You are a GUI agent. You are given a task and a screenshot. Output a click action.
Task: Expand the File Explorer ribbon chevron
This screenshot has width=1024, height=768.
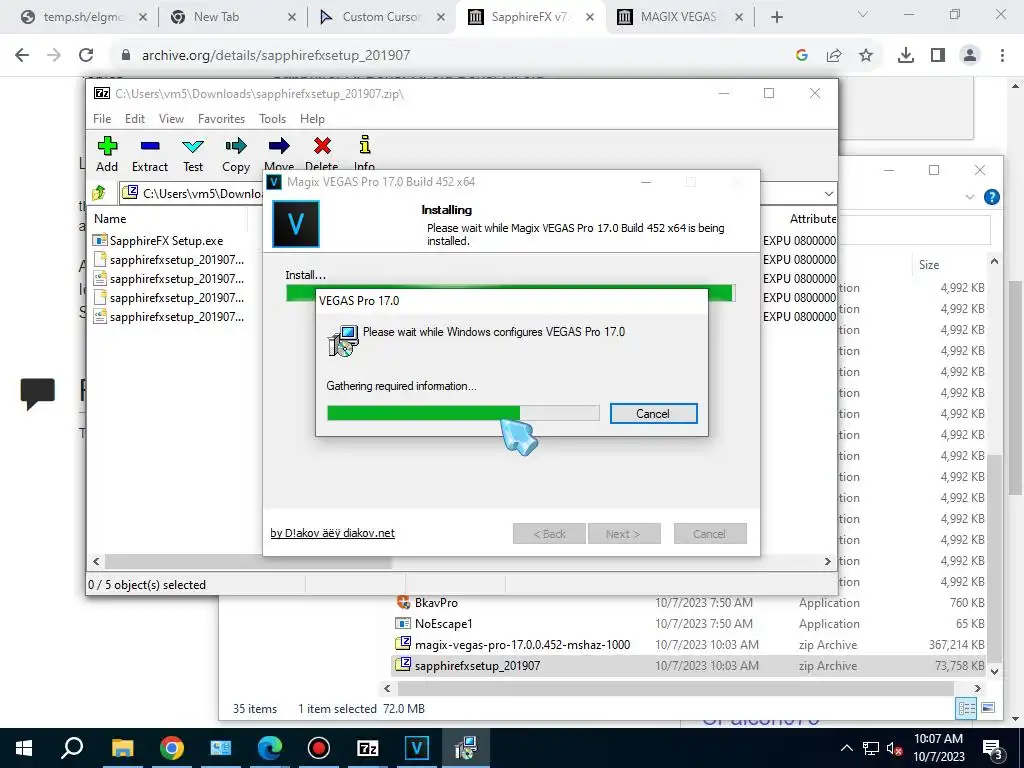[970, 197]
